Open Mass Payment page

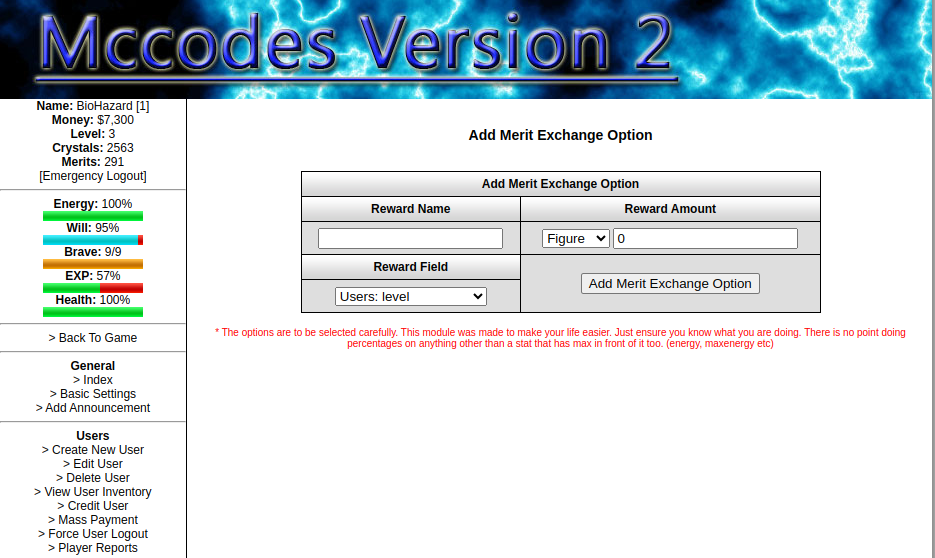point(93,520)
